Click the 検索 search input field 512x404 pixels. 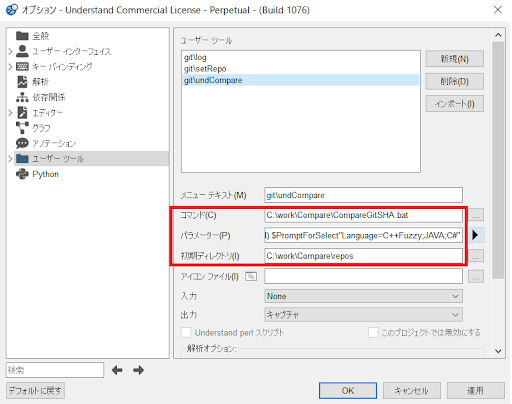tap(55, 370)
